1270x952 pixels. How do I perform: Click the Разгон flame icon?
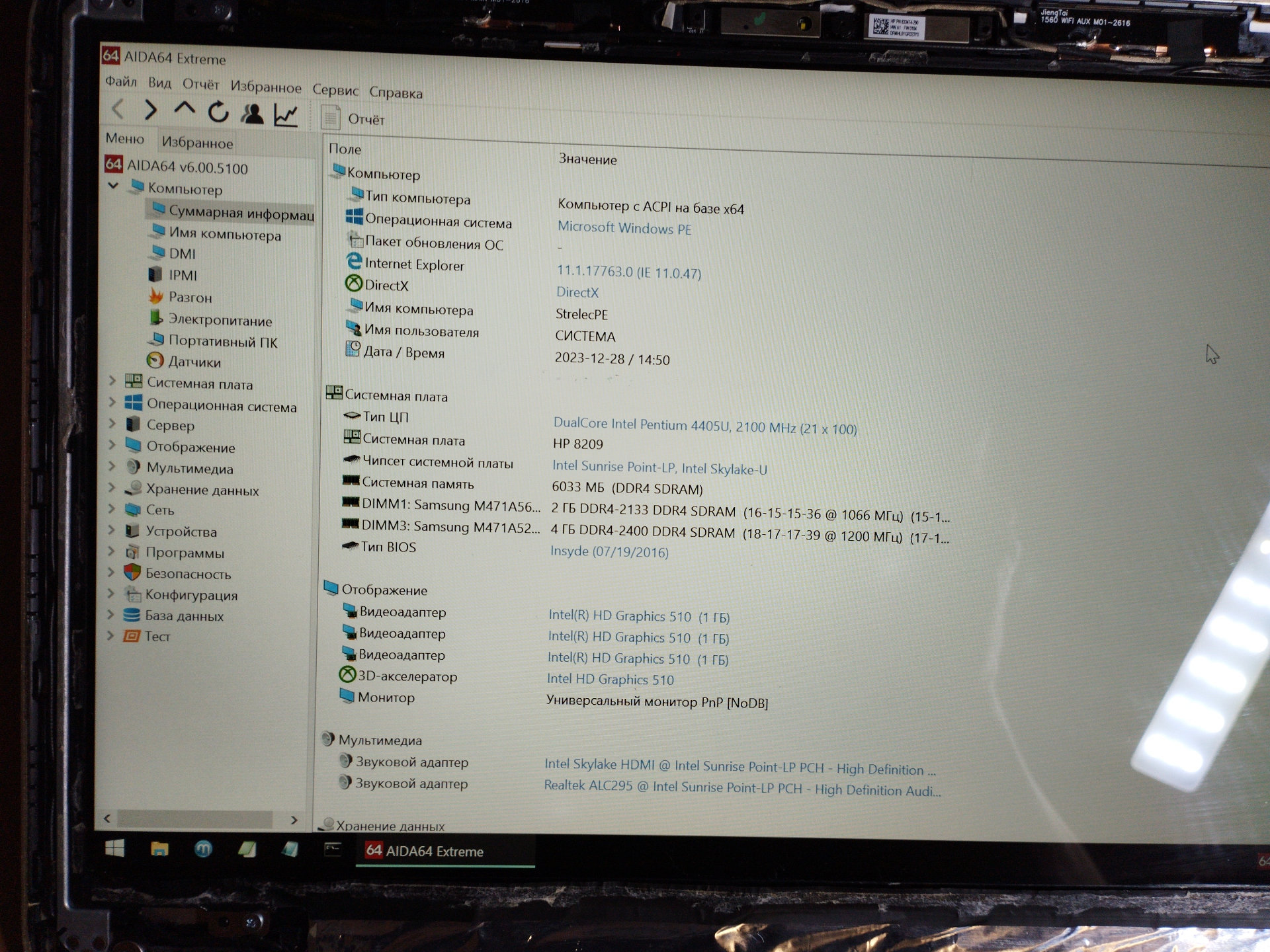pos(156,296)
